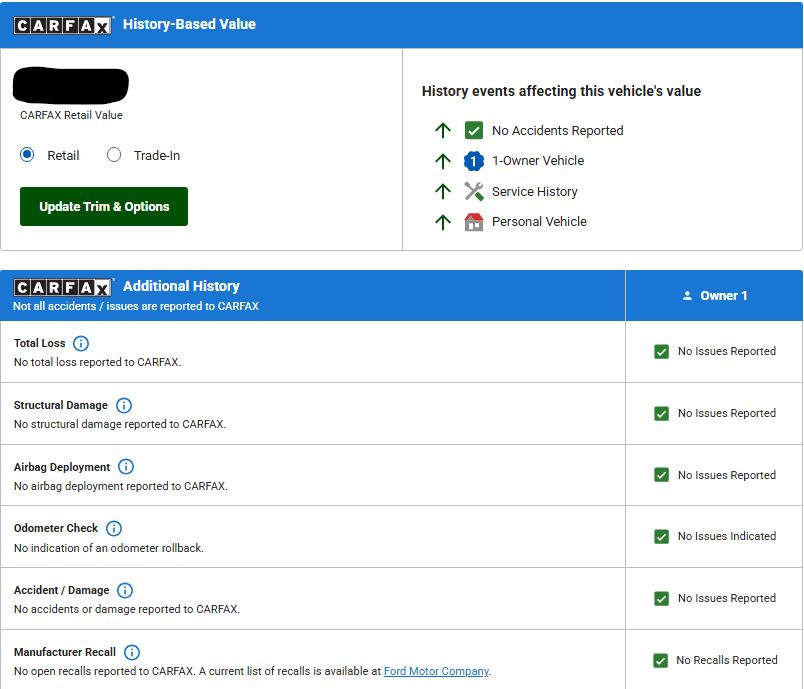Click the Personal Vehicle house icon
This screenshot has height=689, width=804.
[474, 222]
